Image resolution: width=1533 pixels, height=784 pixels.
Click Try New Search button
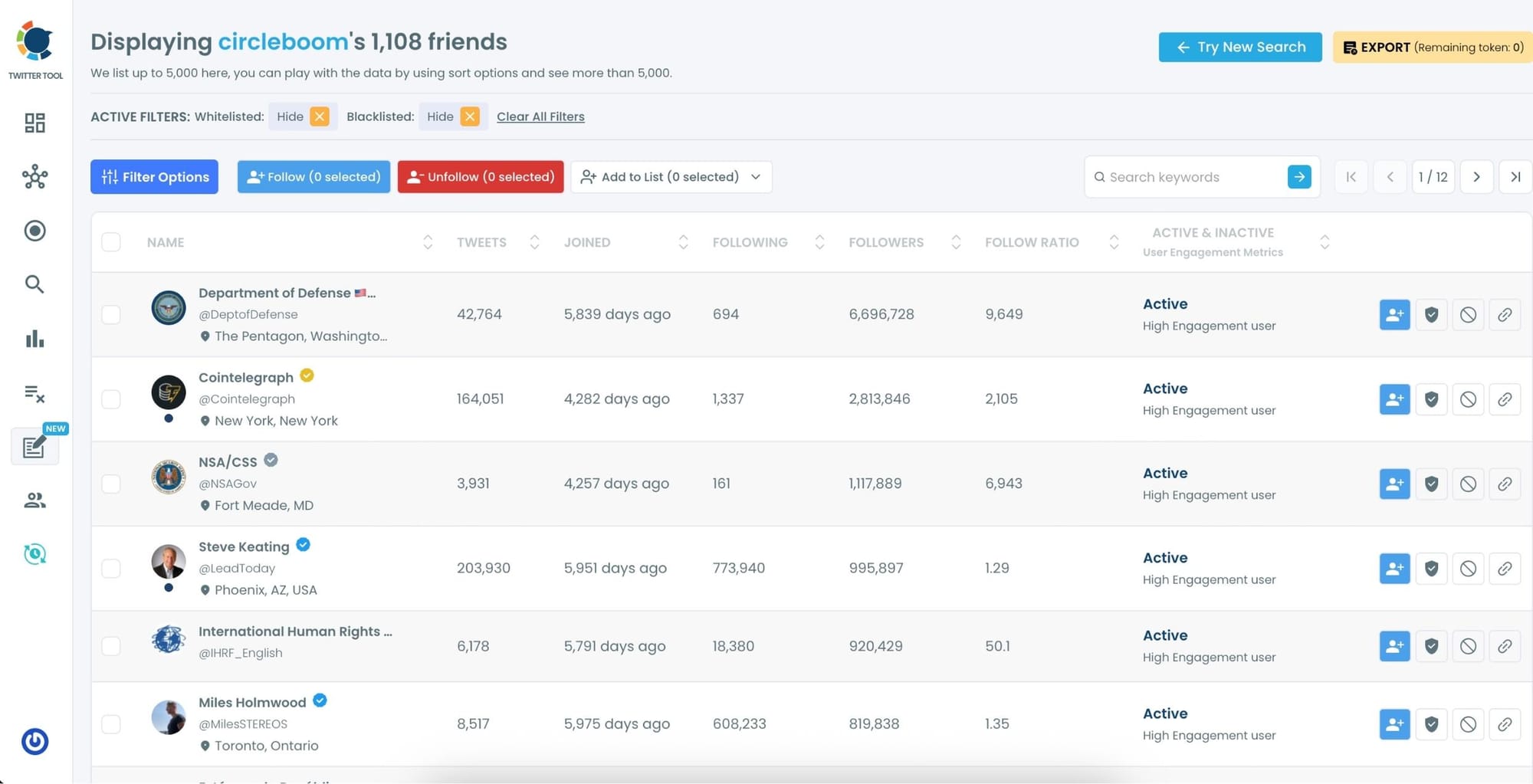coord(1240,47)
